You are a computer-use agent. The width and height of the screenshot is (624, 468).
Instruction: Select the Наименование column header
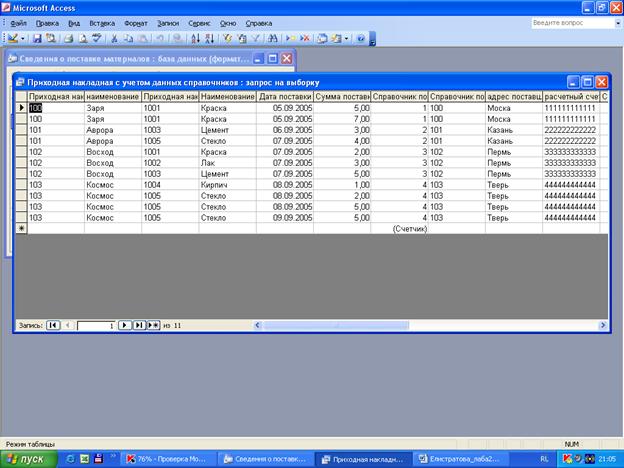tap(227, 96)
